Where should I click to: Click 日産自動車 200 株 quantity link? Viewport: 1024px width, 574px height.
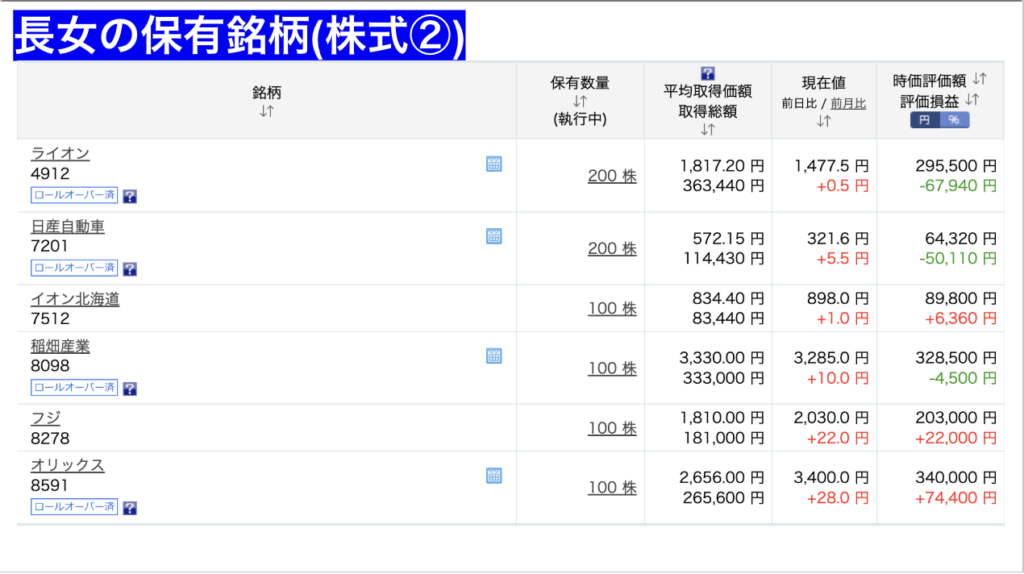pos(612,248)
